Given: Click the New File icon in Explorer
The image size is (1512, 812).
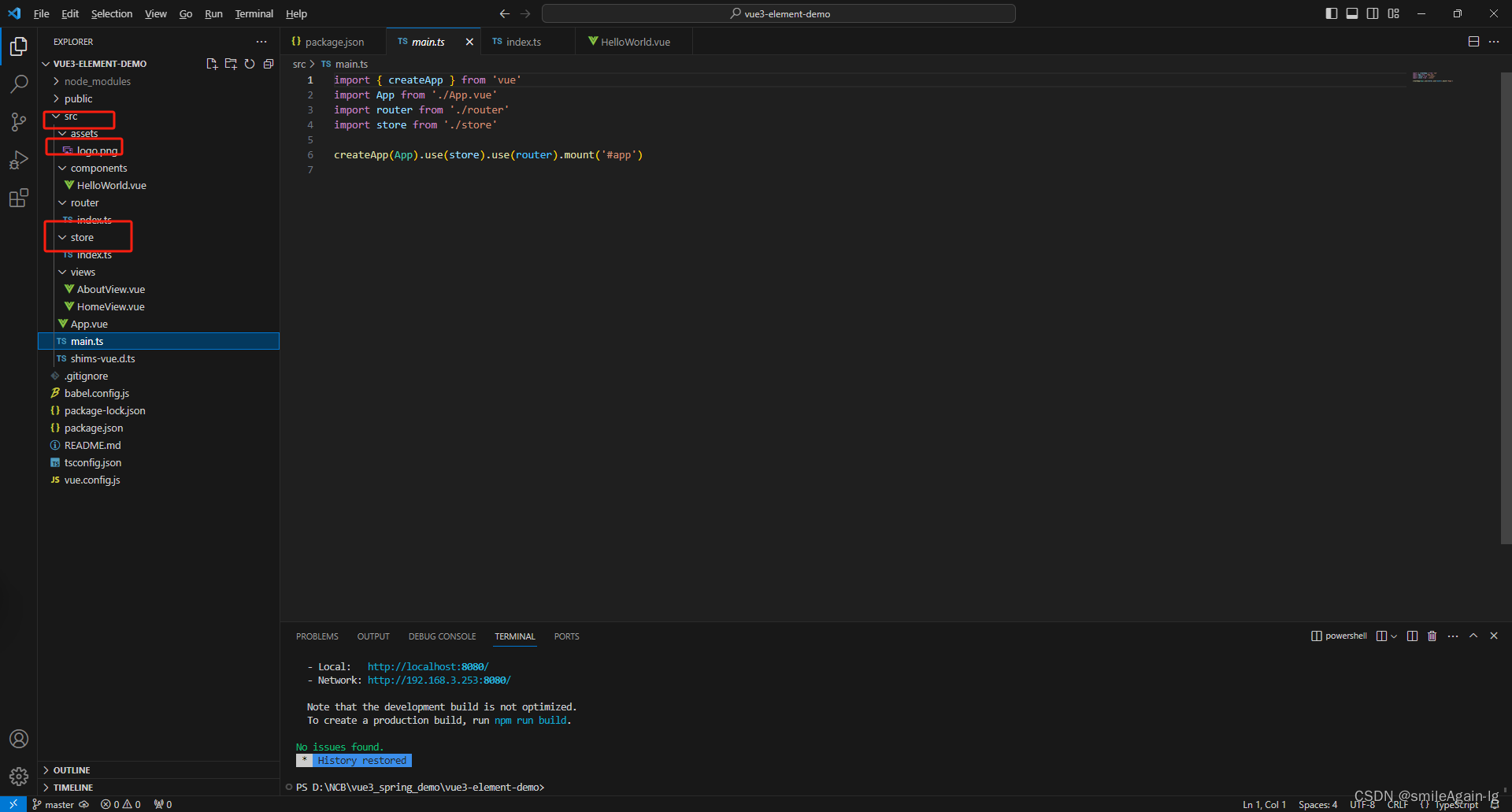Looking at the screenshot, I should click(x=211, y=64).
